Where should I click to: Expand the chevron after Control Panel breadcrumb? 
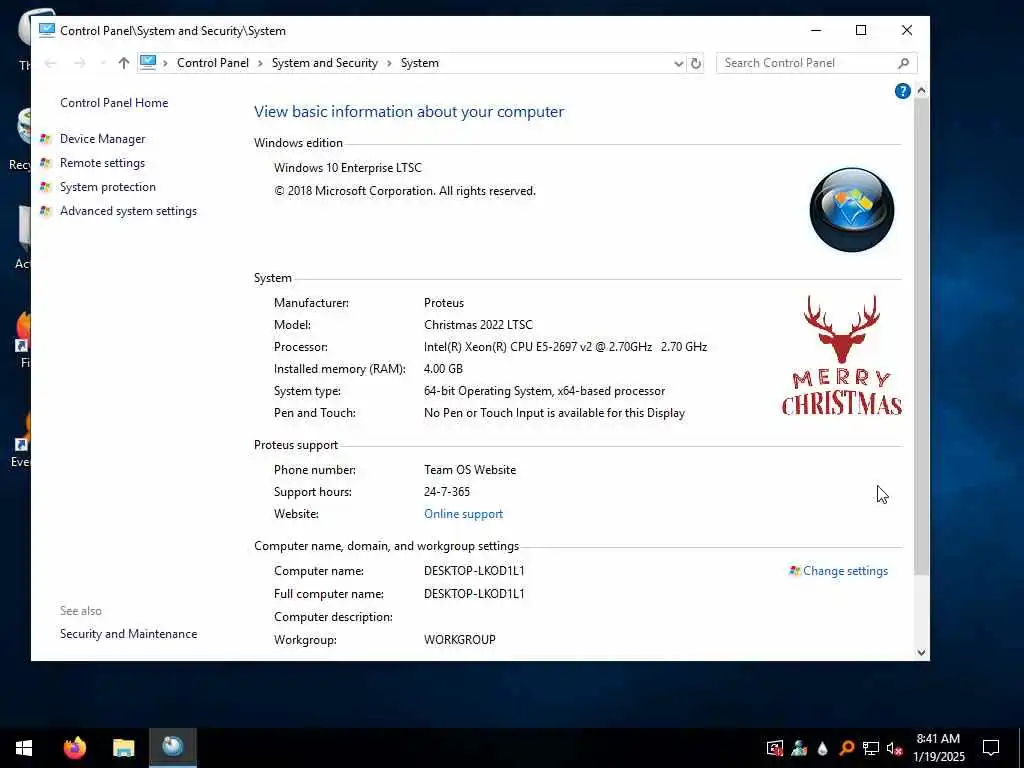tap(260, 63)
